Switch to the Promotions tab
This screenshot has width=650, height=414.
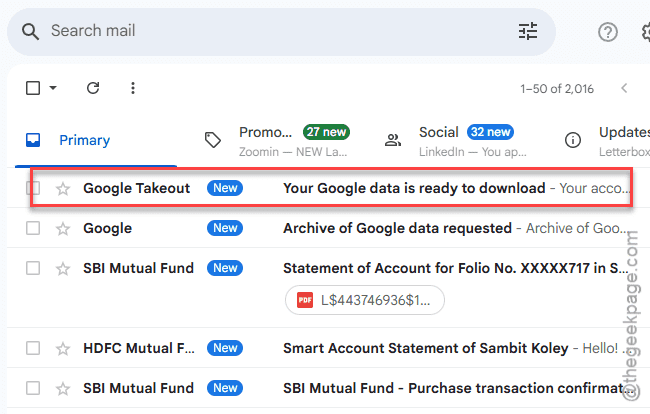point(284,140)
